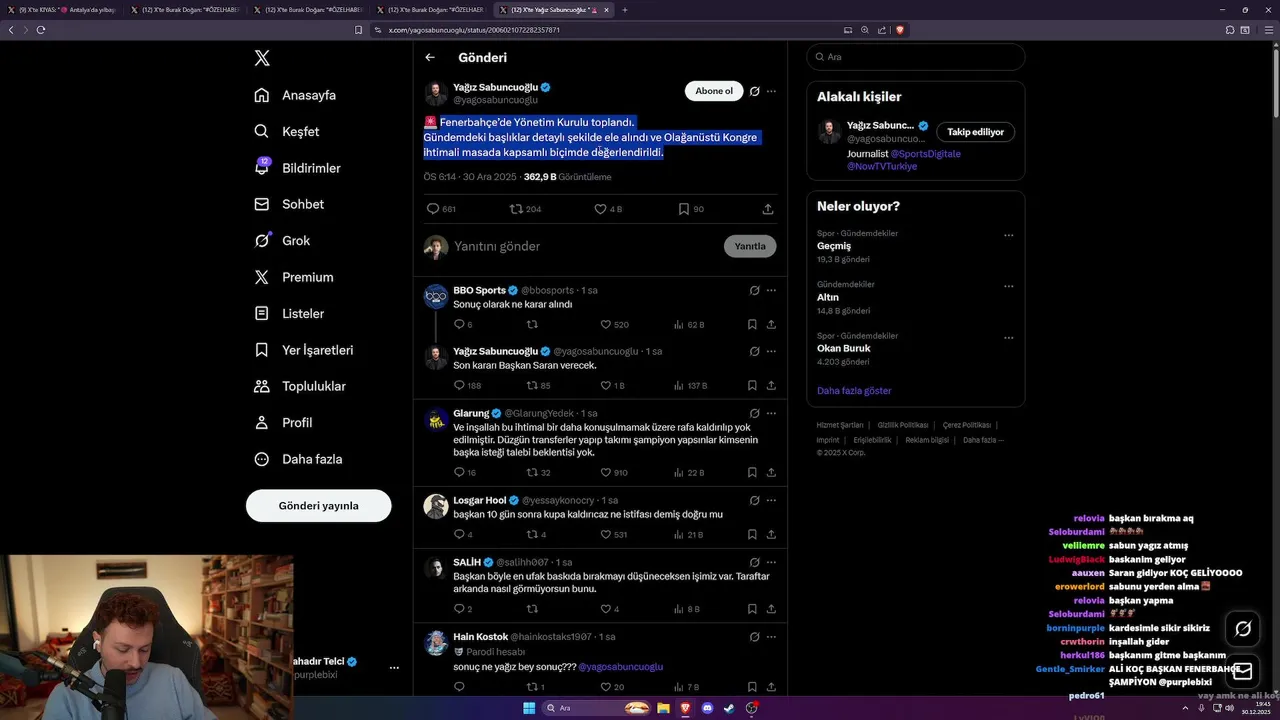Open @SportsDigitale link in bio
The image size is (1280, 720).
point(926,154)
